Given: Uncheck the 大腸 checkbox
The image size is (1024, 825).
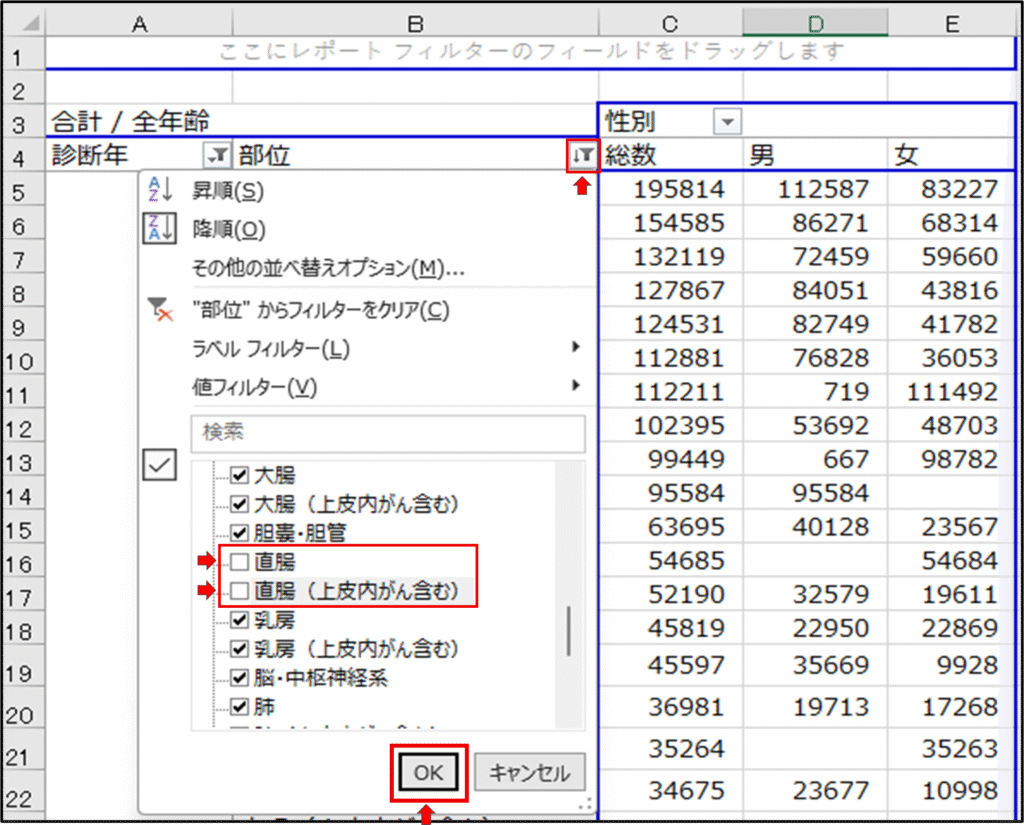Looking at the screenshot, I should point(240,474).
